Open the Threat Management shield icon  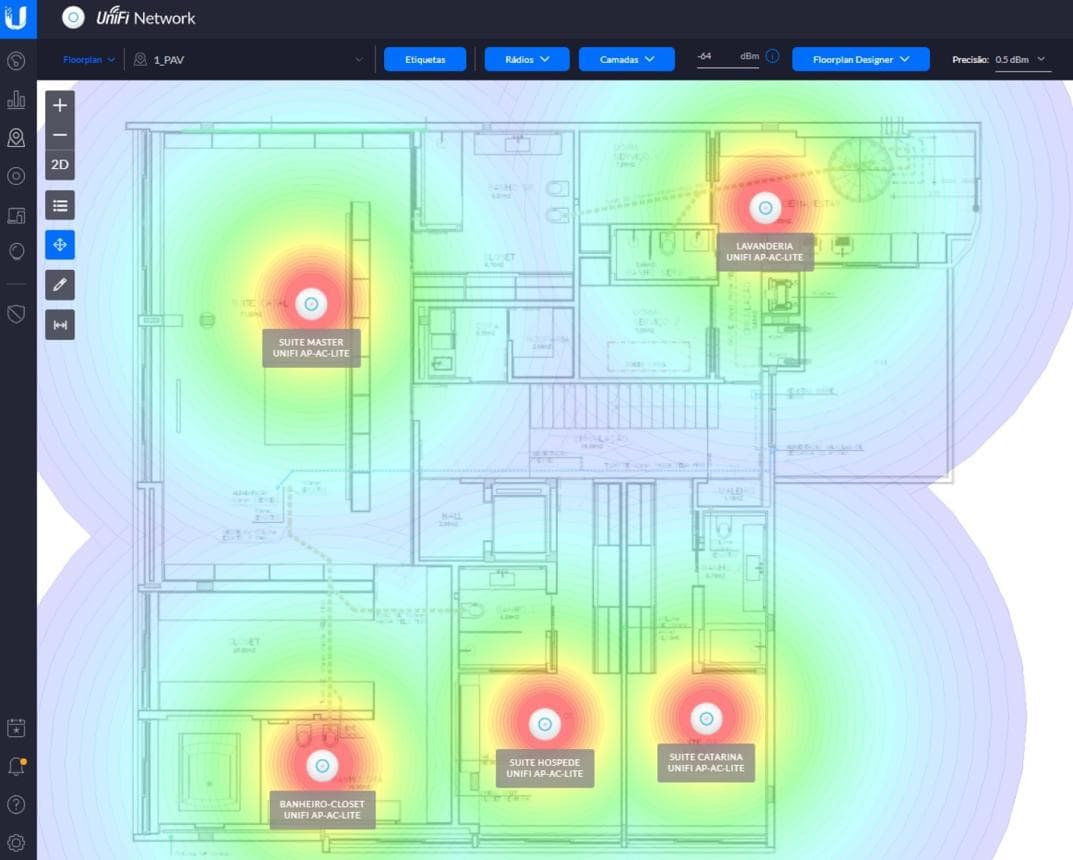(16, 314)
